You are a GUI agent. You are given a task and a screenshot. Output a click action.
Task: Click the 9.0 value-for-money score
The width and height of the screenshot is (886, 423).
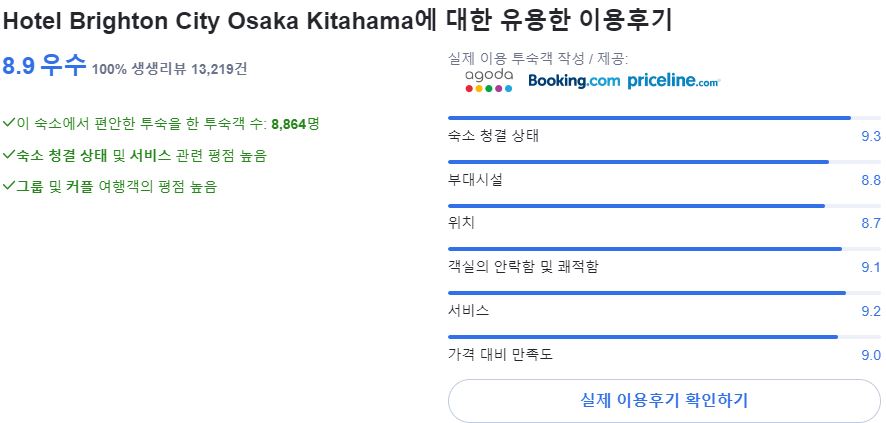point(871,355)
